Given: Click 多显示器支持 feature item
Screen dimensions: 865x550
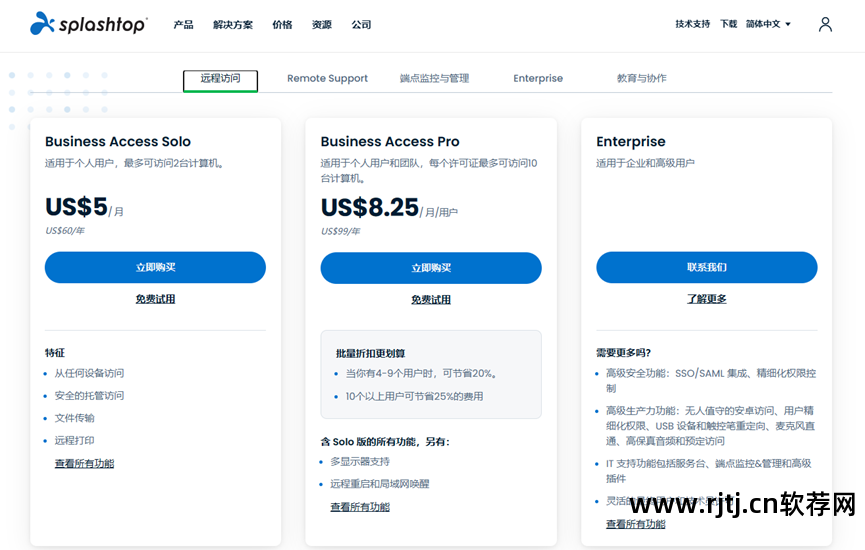Looking at the screenshot, I should click(x=360, y=461).
